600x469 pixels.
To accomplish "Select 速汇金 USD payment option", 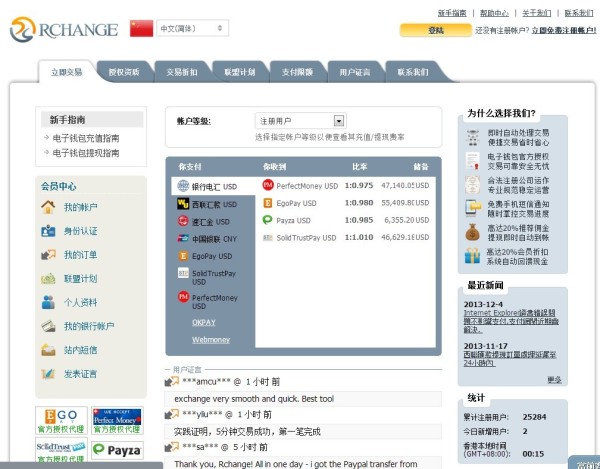I will click(x=213, y=222).
